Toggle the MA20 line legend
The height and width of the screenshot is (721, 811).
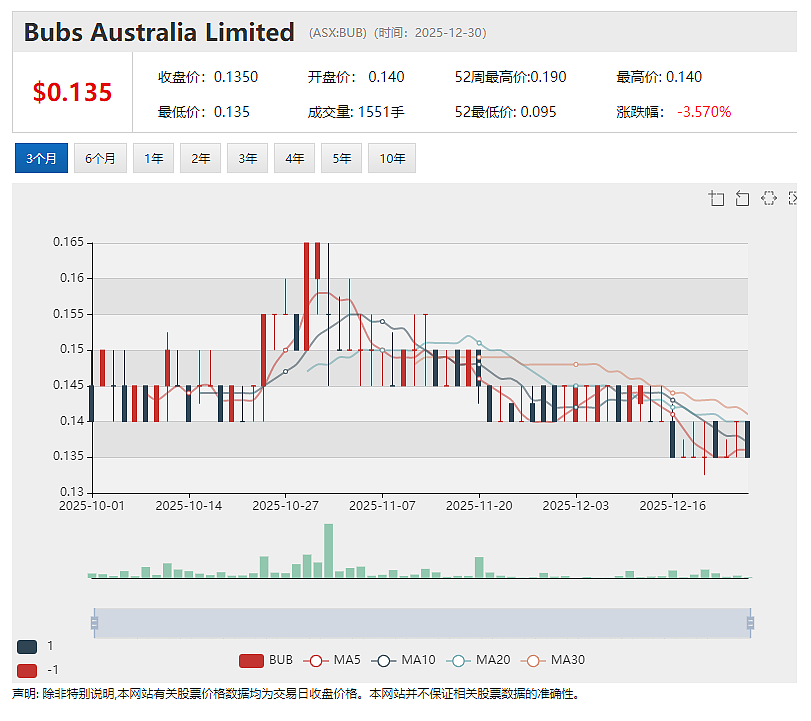tap(478, 660)
